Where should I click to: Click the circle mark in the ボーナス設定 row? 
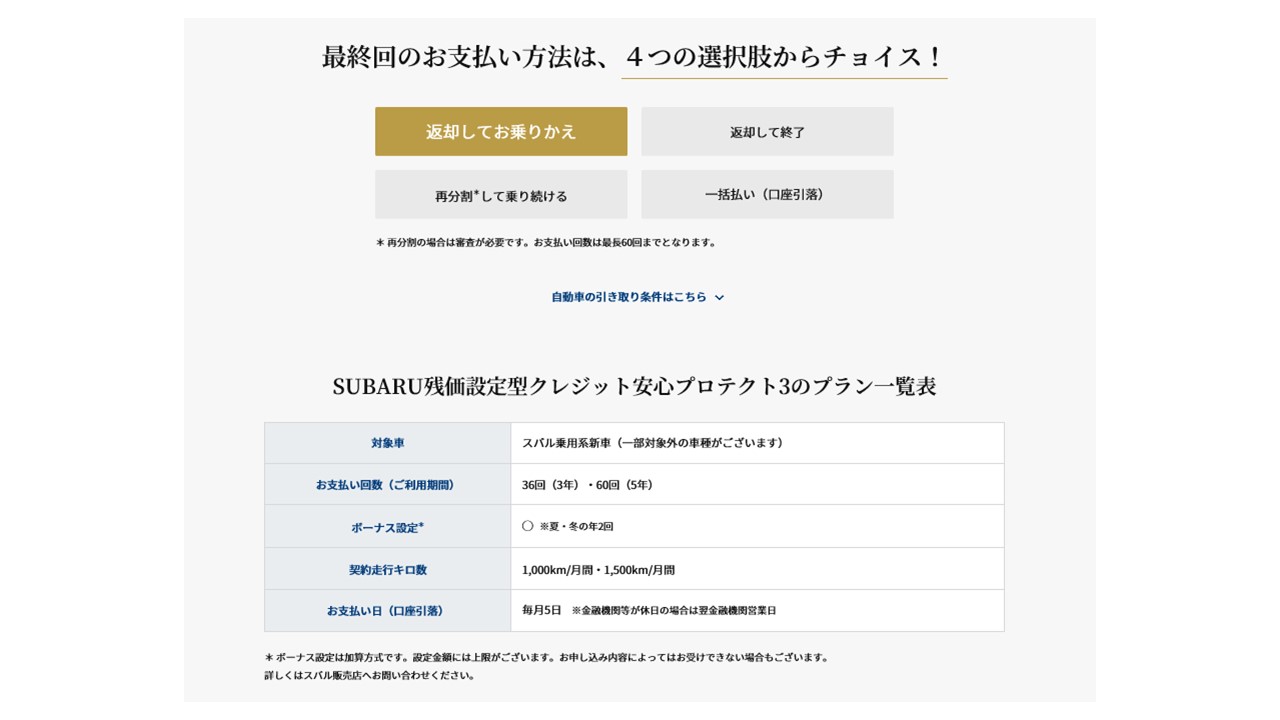(x=528, y=526)
